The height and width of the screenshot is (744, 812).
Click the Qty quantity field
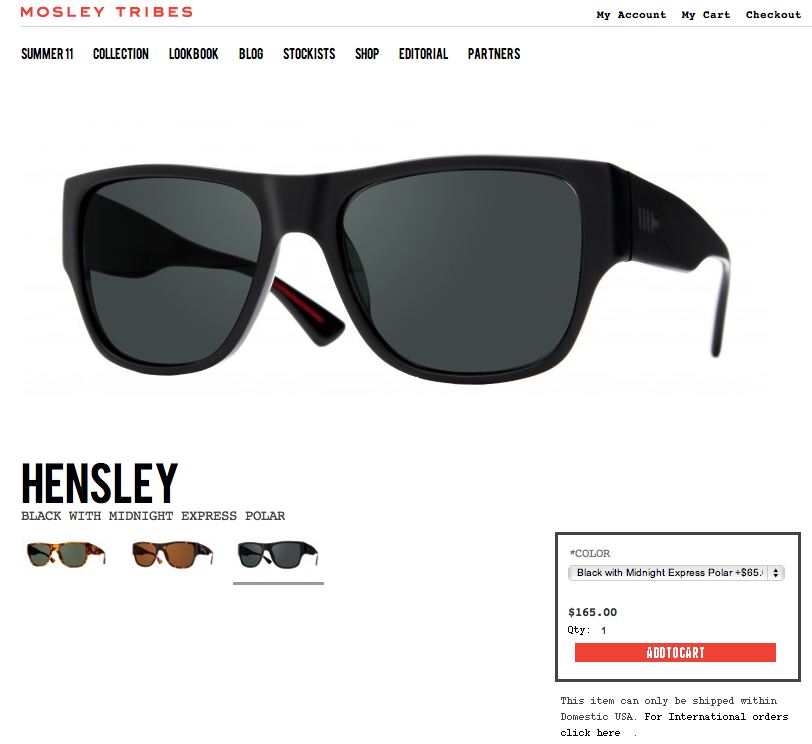point(604,630)
